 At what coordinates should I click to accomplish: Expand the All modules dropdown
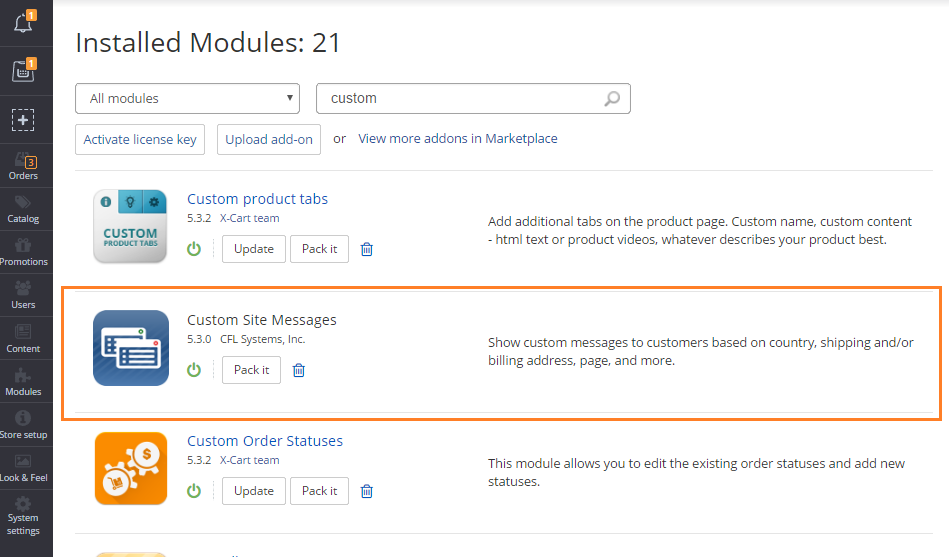click(x=188, y=99)
